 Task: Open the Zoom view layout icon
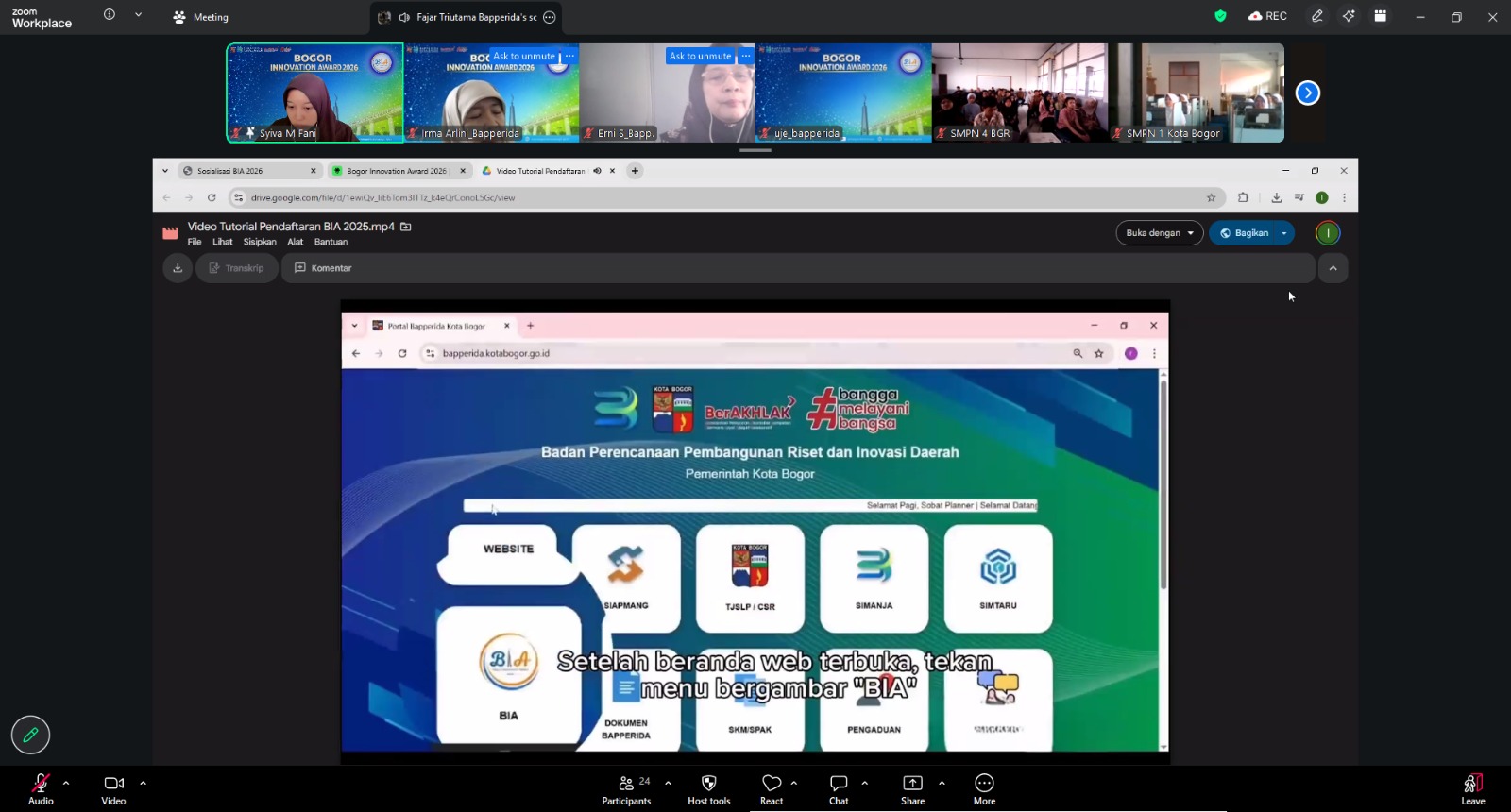coord(1381,16)
